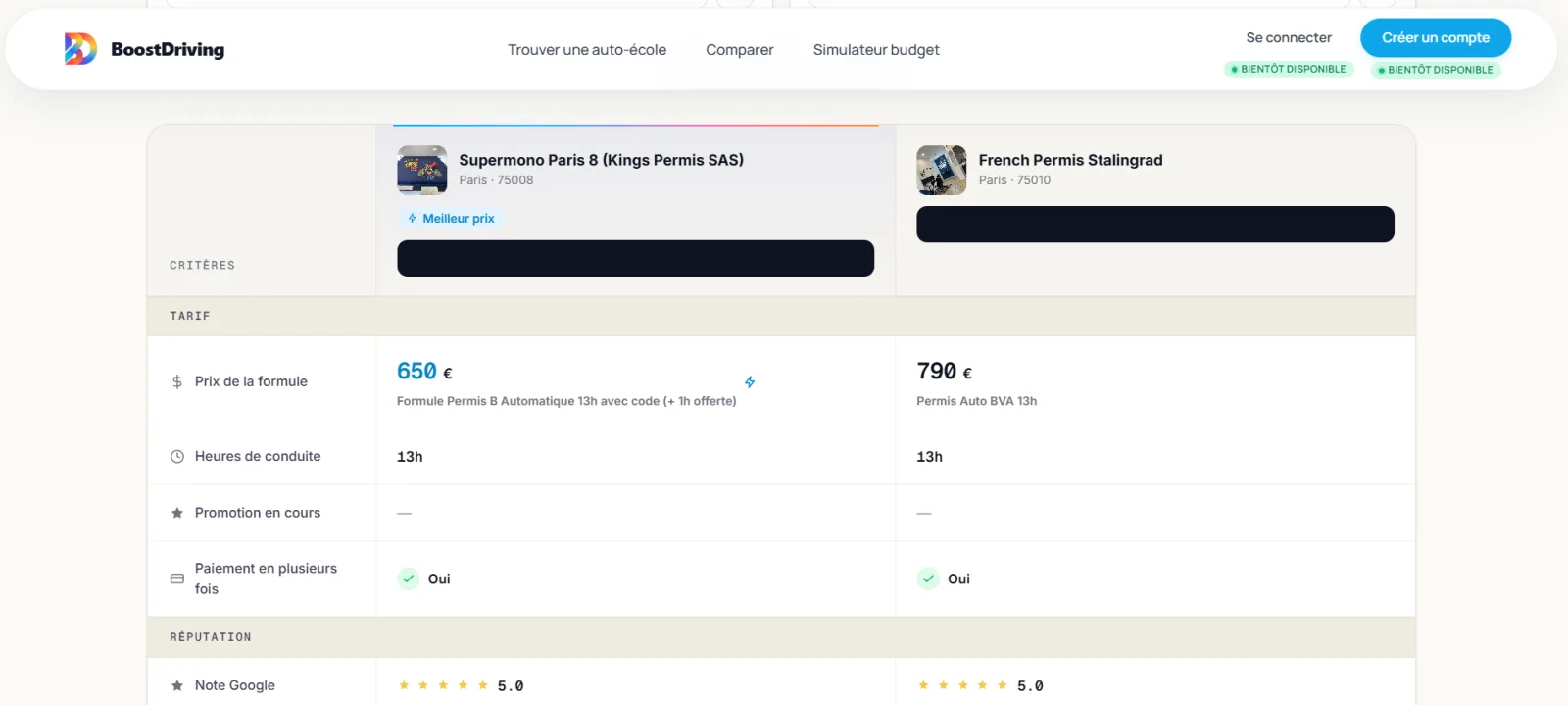Image resolution: width=1568 pixels, height=705 pixels.
Task: Click the Oui payment value for Supermono Paris 8
Action: click(x=439, y=579)
